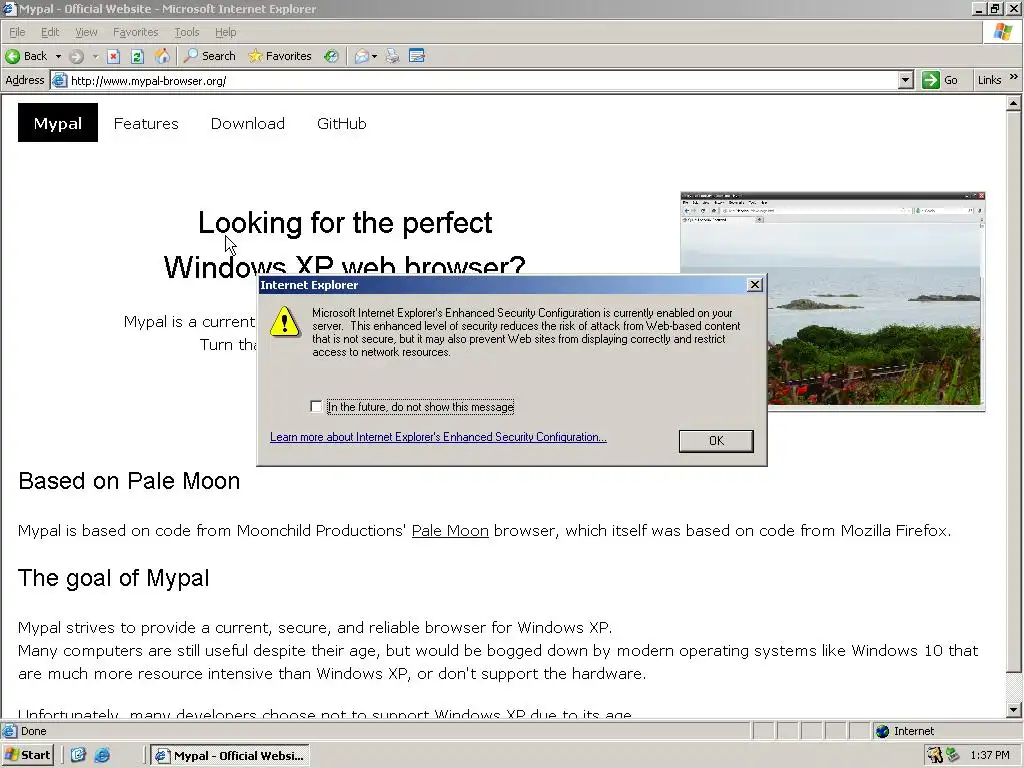Click the security keys tray icon
Image resolution: width=1024 pixels, height=768 pixels.
coord(935,755)
